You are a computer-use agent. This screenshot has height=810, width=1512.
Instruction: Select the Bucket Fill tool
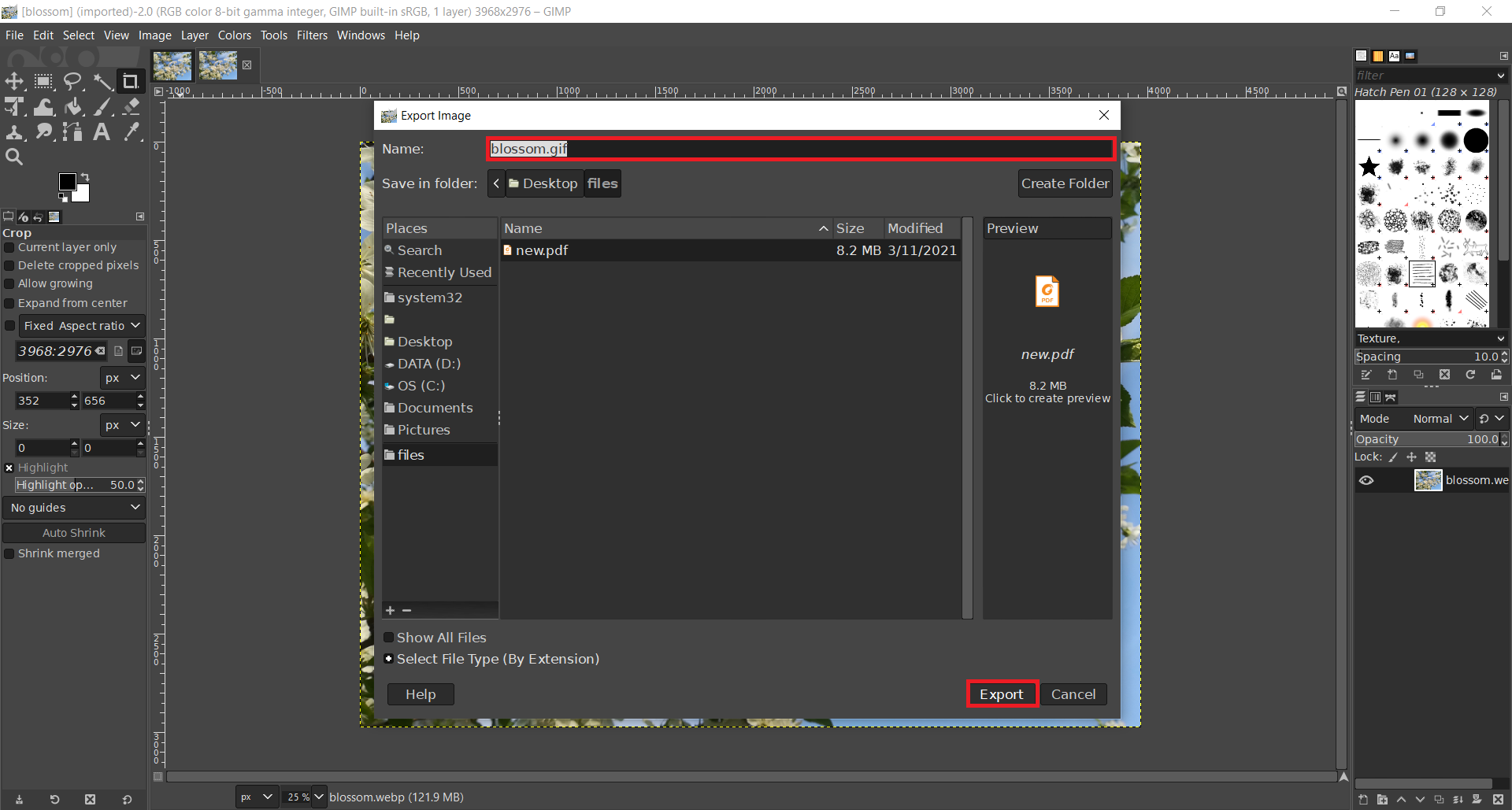73,107
